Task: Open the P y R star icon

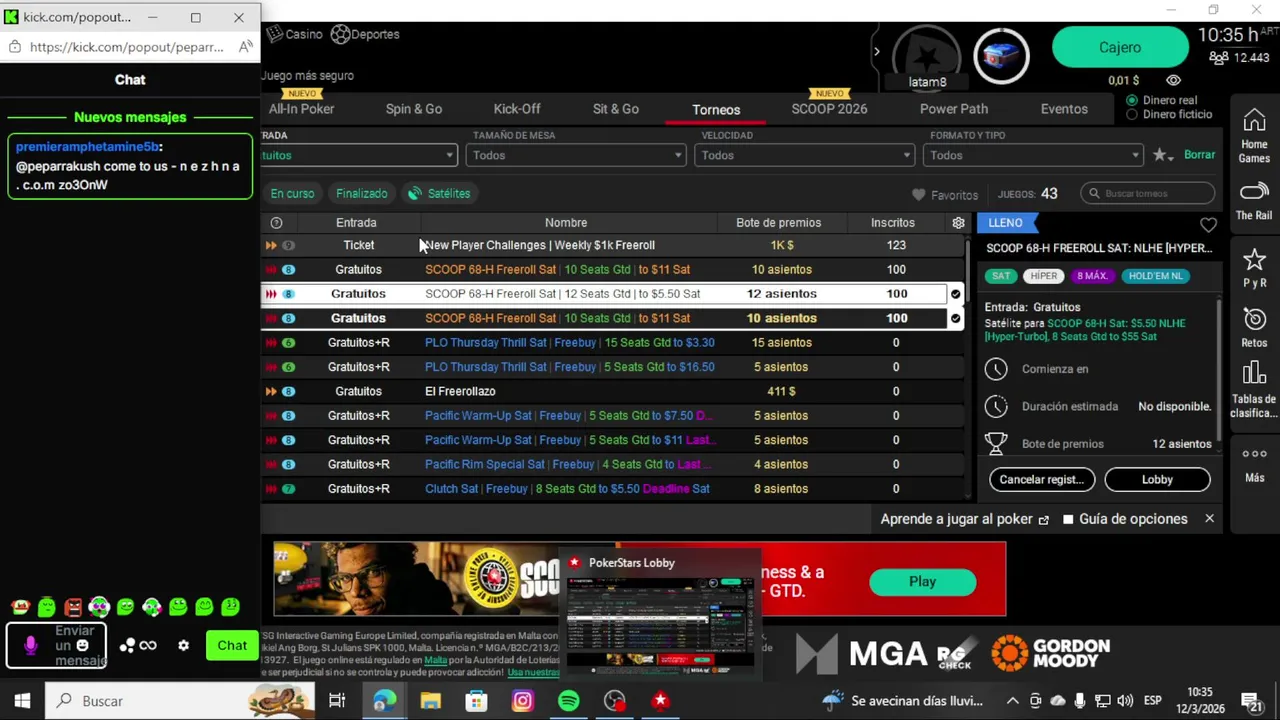Action: [x=1254, y=259]
